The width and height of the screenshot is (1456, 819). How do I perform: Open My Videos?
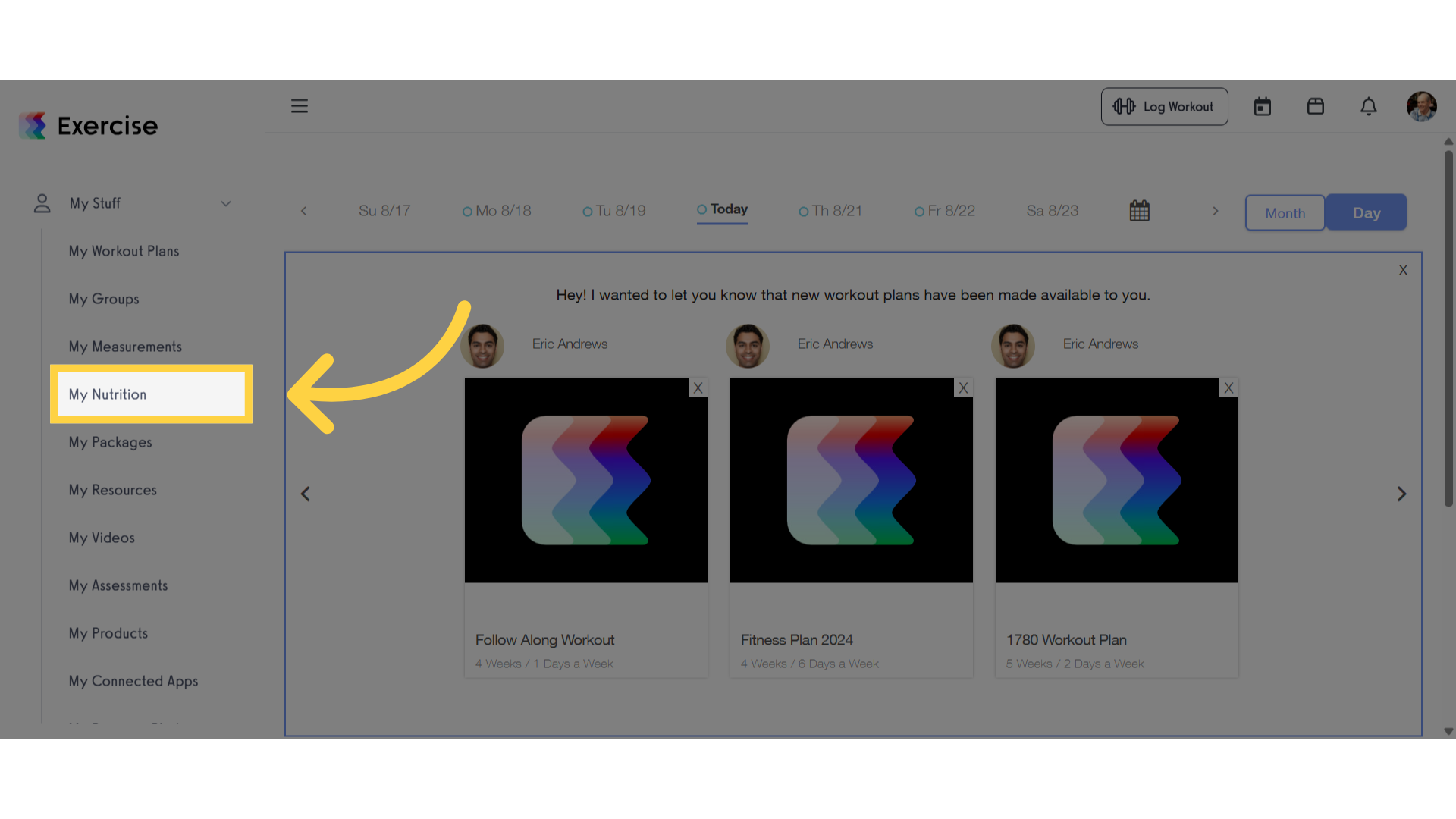(x=102, y=538)
